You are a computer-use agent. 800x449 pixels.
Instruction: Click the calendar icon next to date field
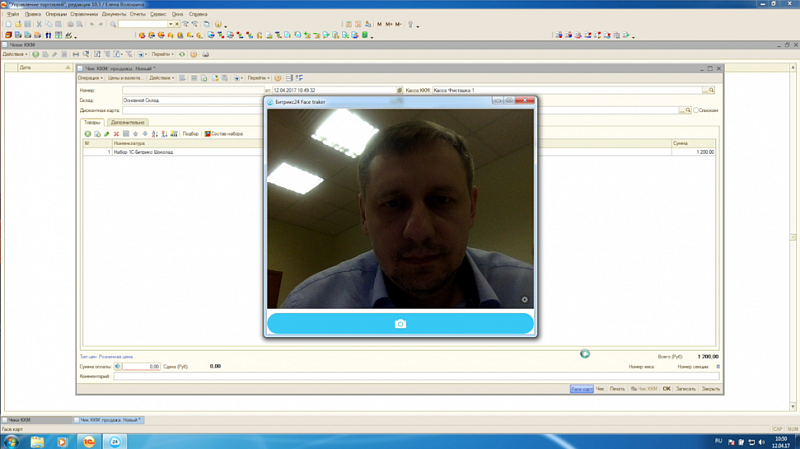[399, 90]
